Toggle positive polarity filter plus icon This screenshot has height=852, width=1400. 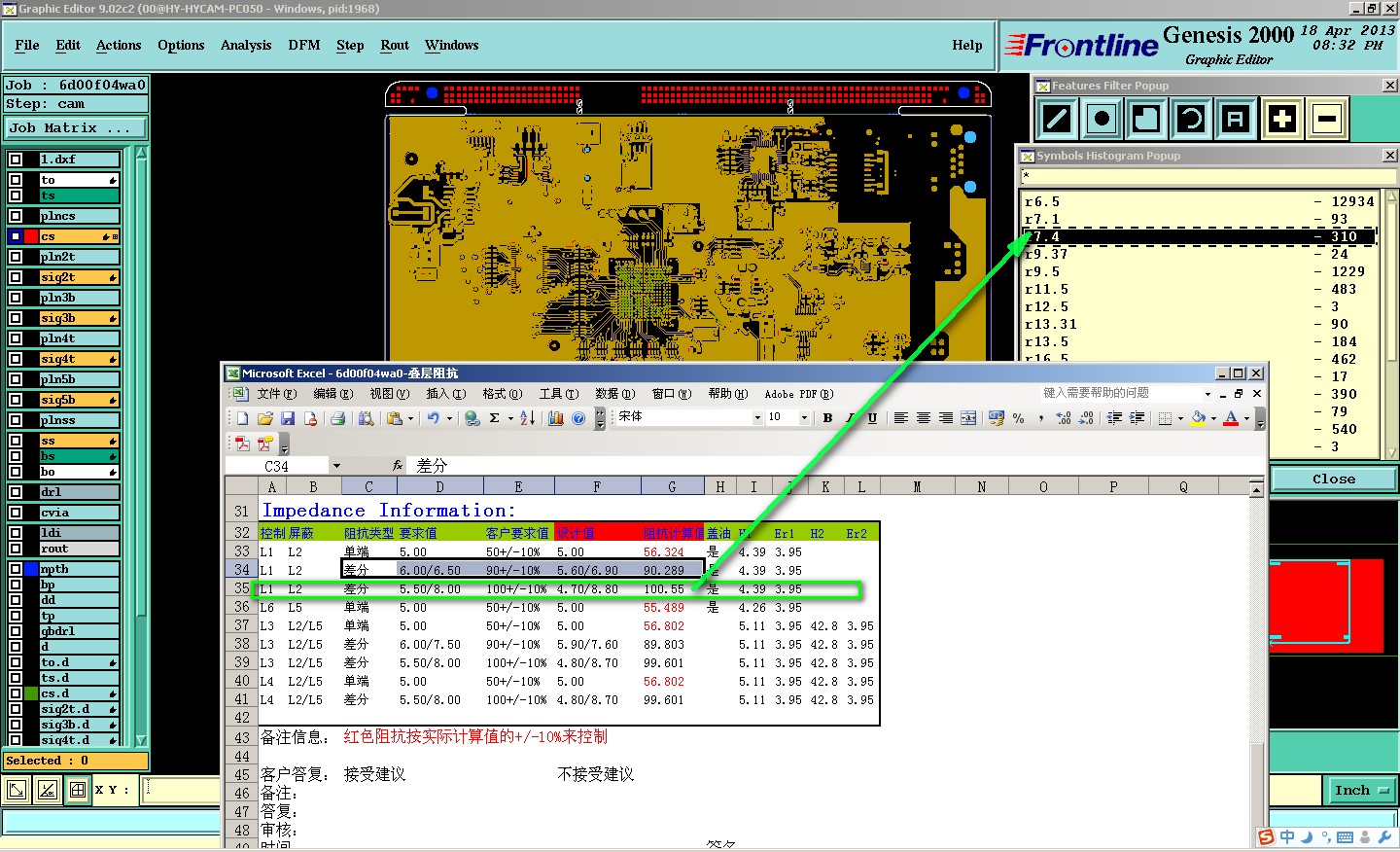[x=1281, y=120]
